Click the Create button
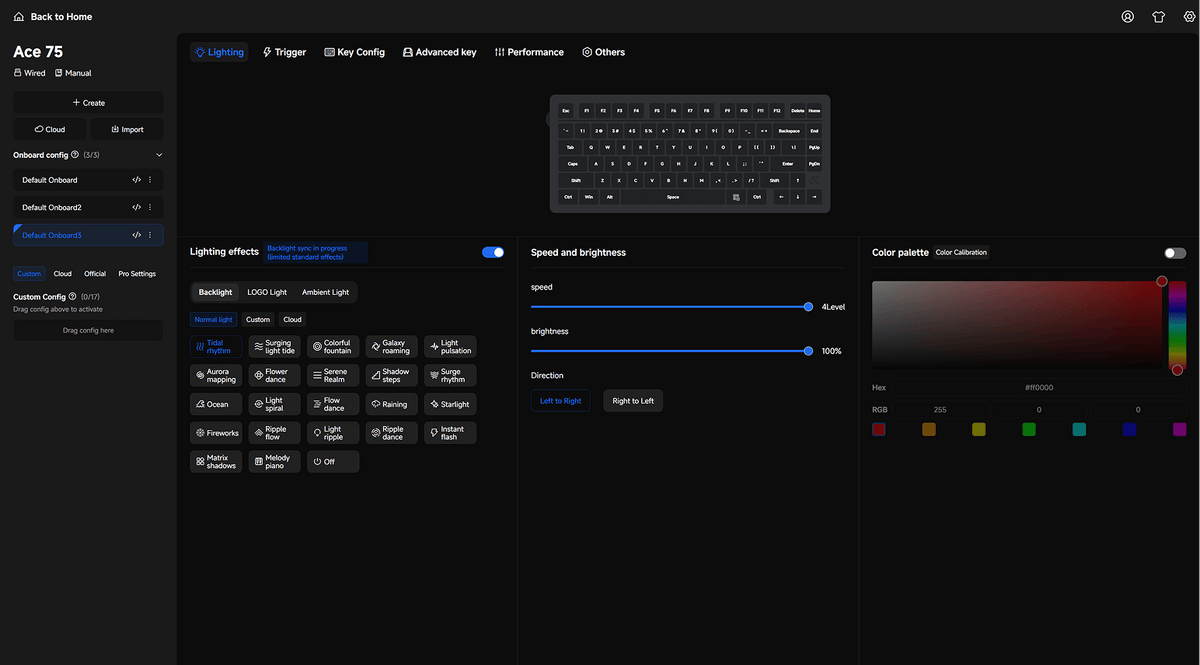1200x665 pixels. click(x=88, y=102)
